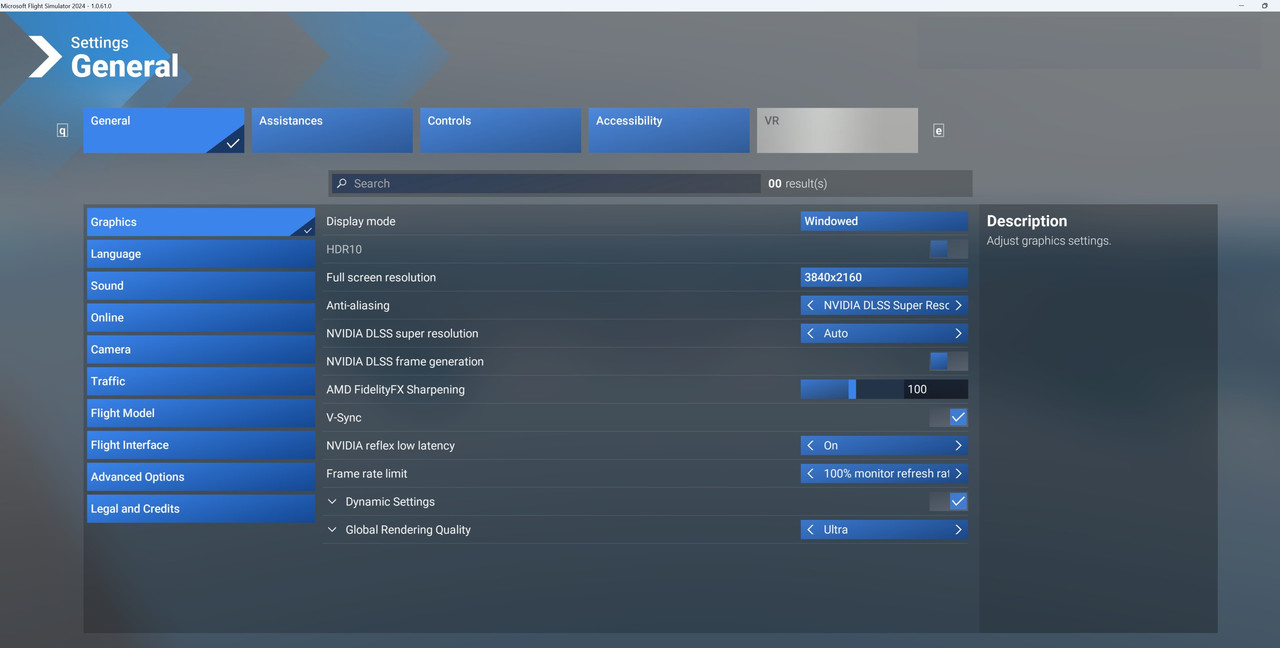
Task: Toggle NVIDIA DLSS frame generation switch
Action: coord(948,361)
